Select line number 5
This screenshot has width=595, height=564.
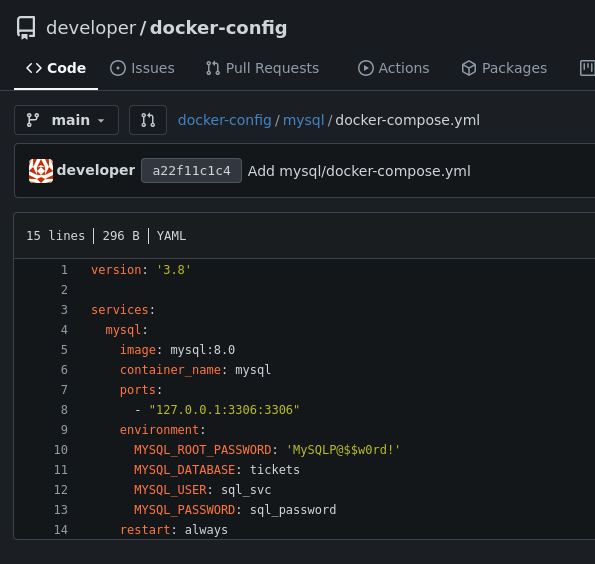(64, 350)
